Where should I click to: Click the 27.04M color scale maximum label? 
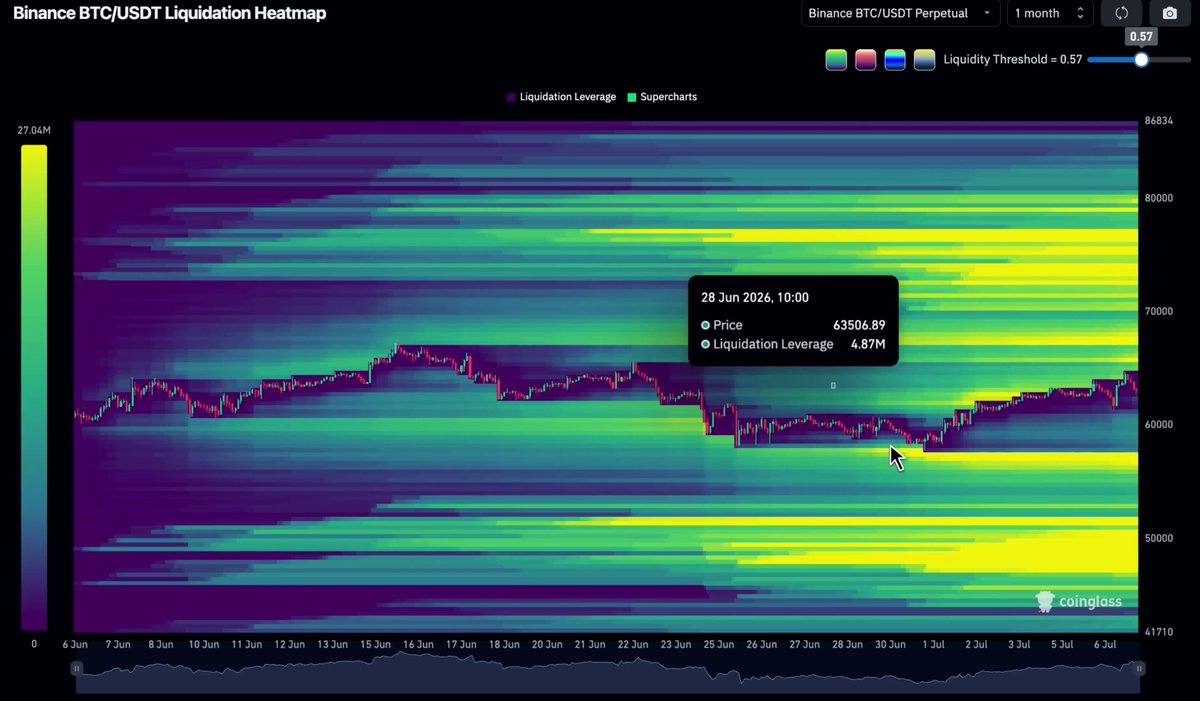34,131
